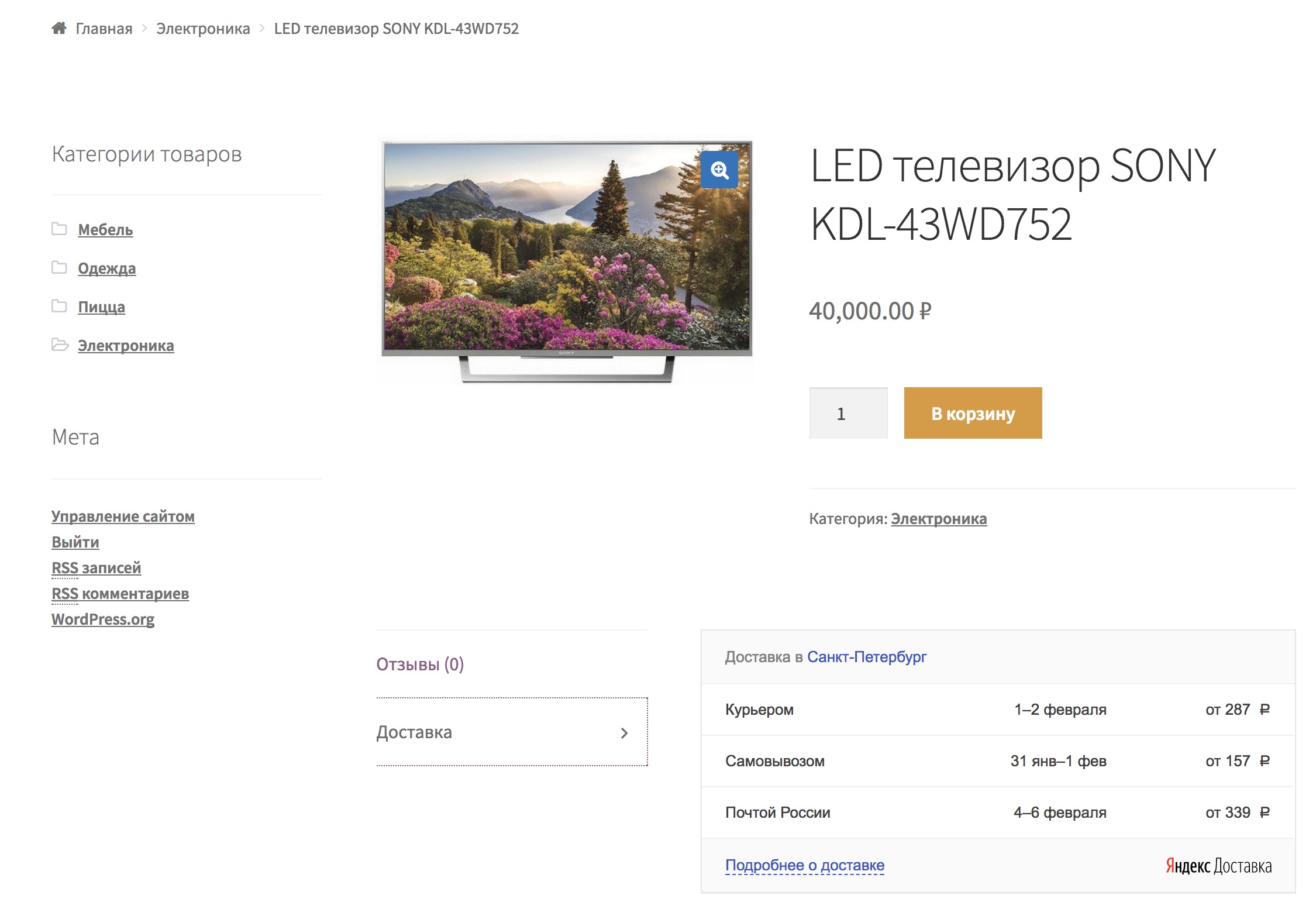Click chevron arrow on Доставка tab
Screen dimensions: 1316x916
click(624, 733)
